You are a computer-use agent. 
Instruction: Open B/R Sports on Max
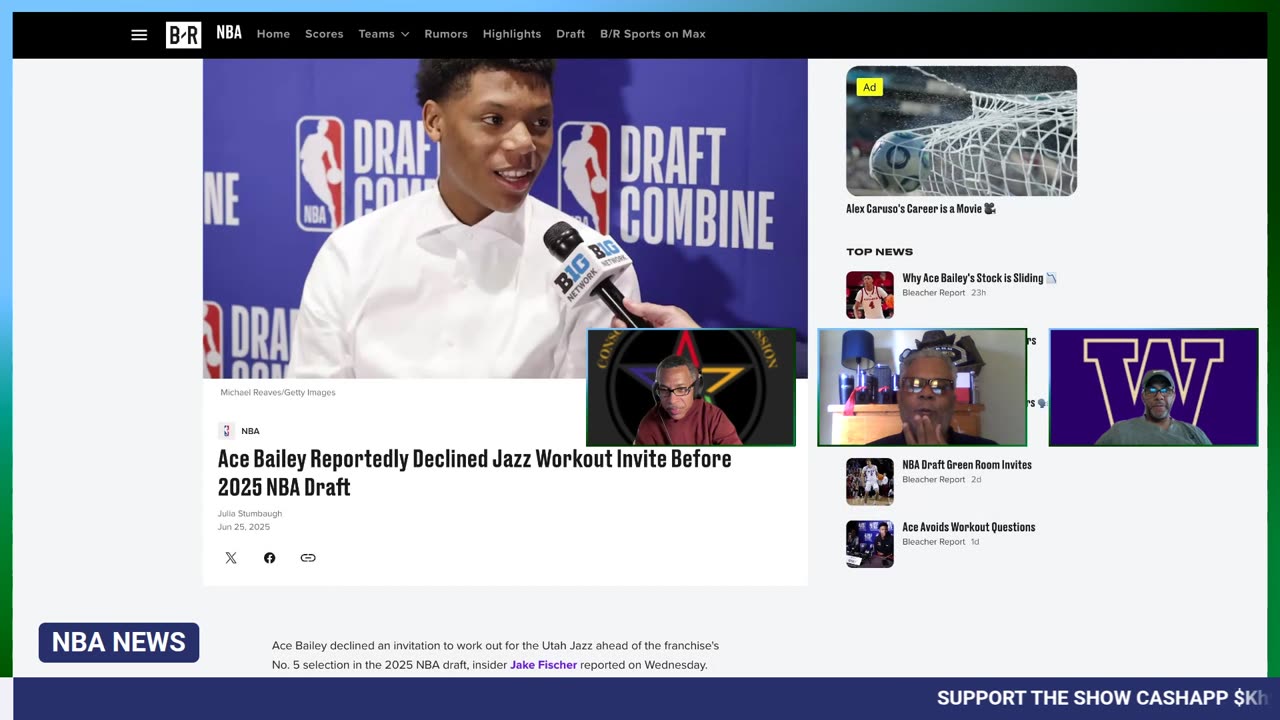point(653,34)
